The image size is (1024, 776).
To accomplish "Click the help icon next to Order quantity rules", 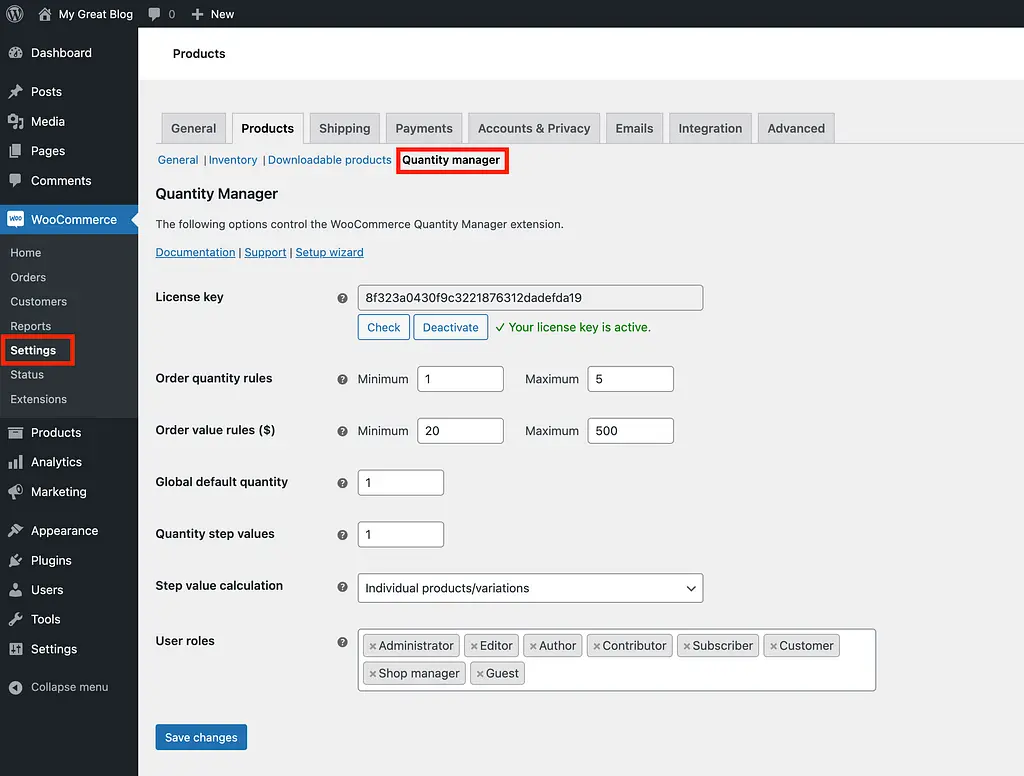I will 342,380.
